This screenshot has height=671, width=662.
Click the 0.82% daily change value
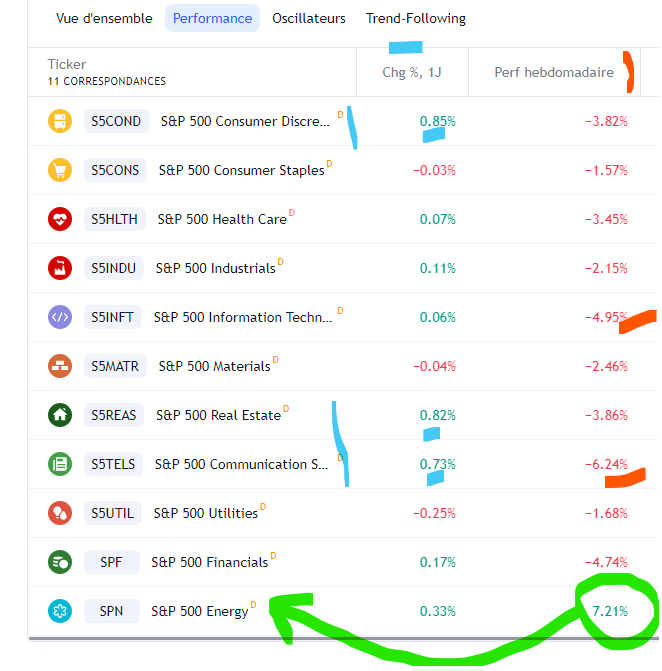437,416
